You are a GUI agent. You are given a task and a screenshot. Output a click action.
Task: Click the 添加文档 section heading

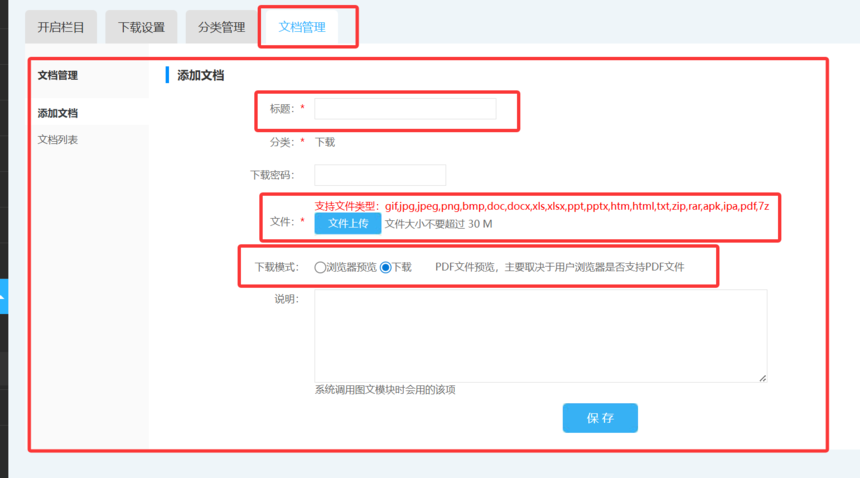click(200, 75)
